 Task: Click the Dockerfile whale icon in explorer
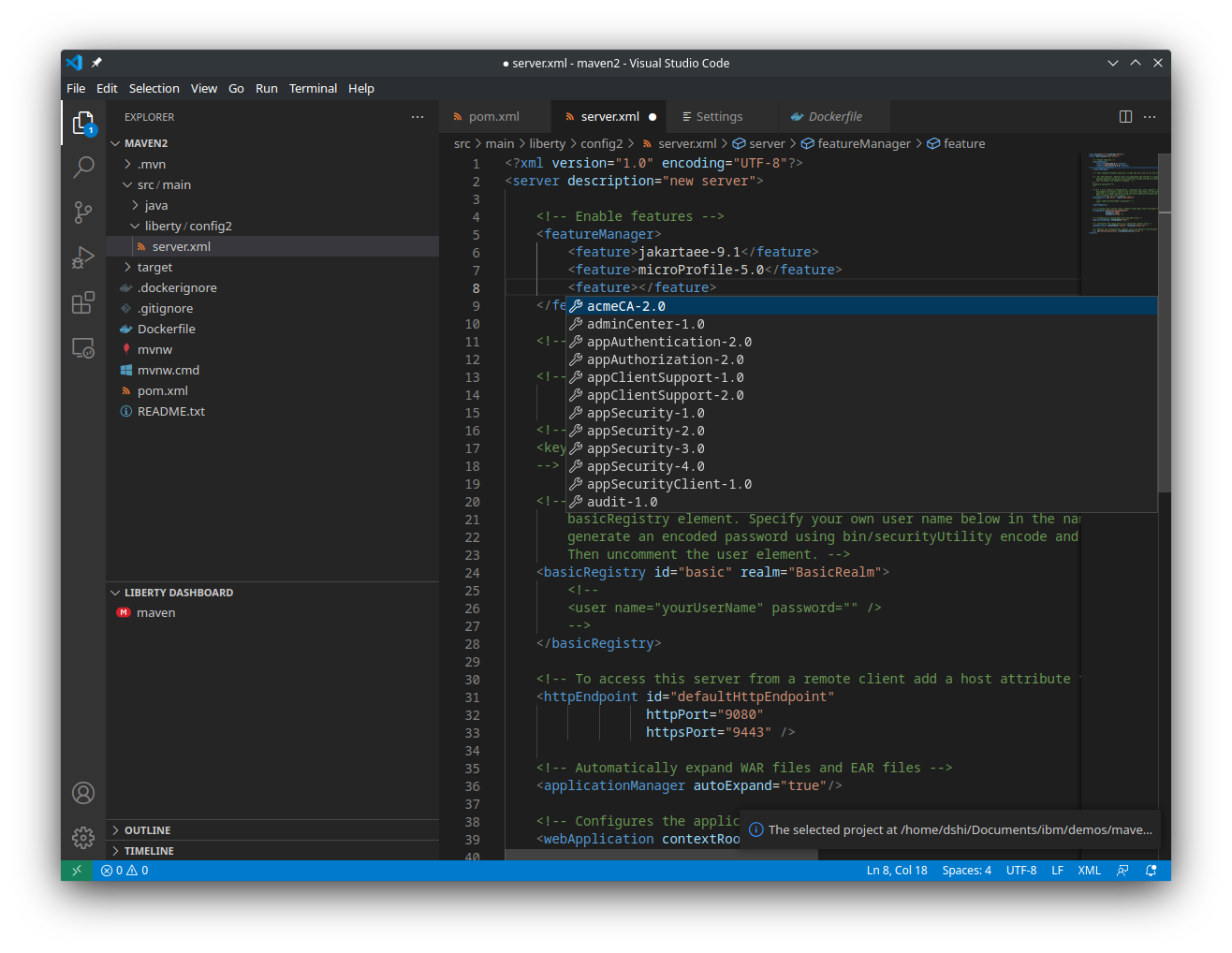(126, 330)
